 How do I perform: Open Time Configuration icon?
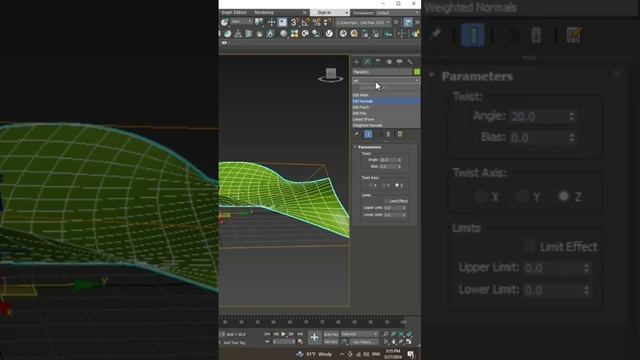click(300, 342)
